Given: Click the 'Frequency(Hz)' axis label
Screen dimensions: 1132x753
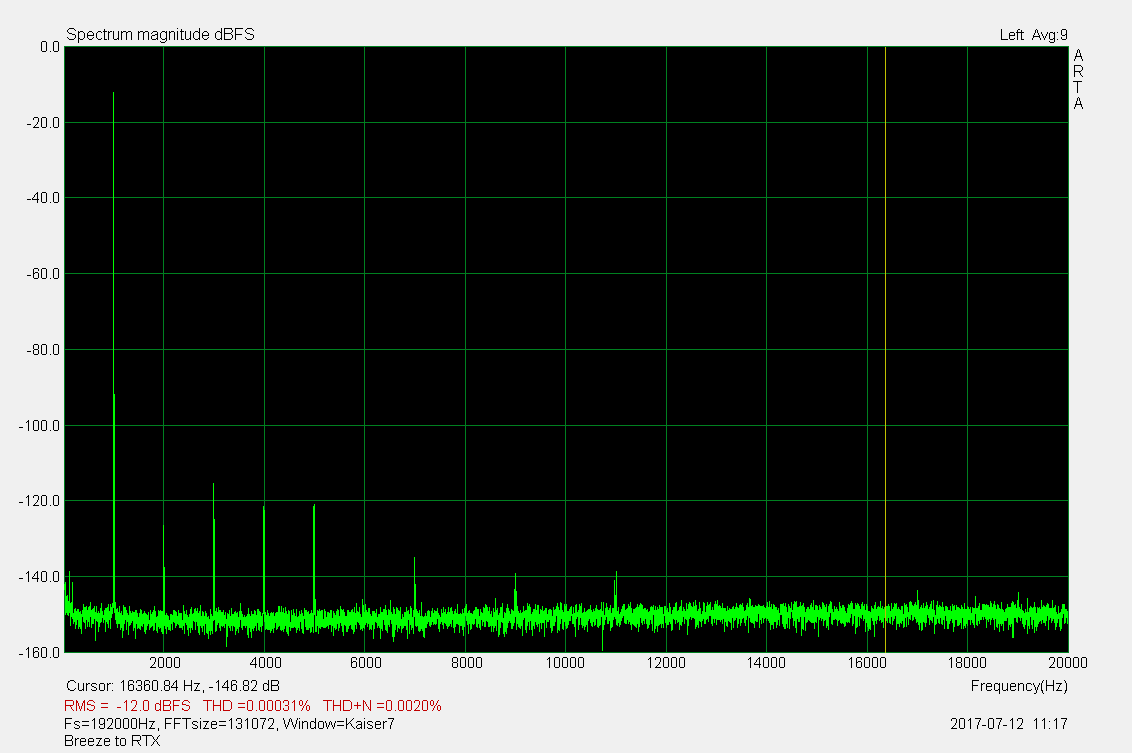Looking at the screenshot, I should (x=1019, y=686).
